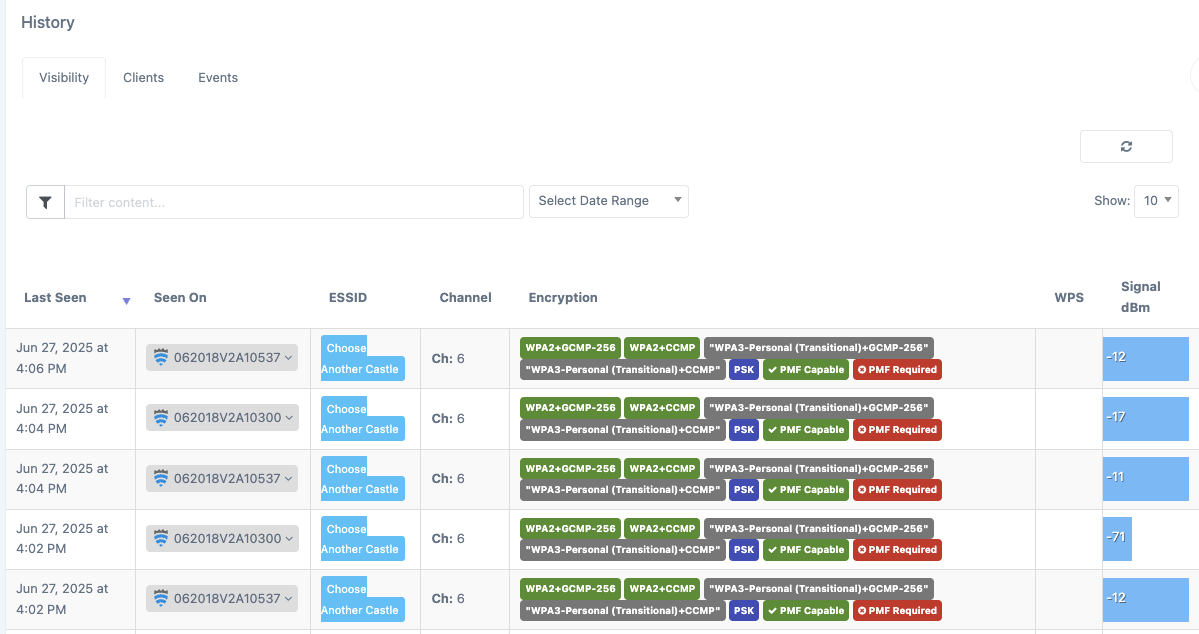Click PSK tag in 4:06 PM row

pos(744,369)
